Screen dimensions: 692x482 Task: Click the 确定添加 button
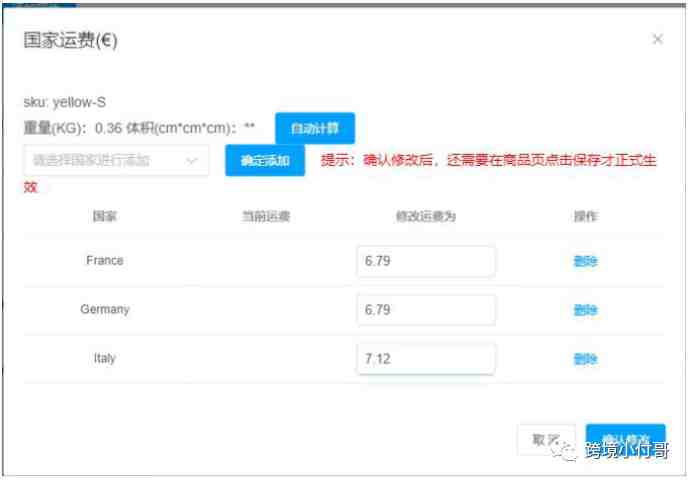[265, 160]
